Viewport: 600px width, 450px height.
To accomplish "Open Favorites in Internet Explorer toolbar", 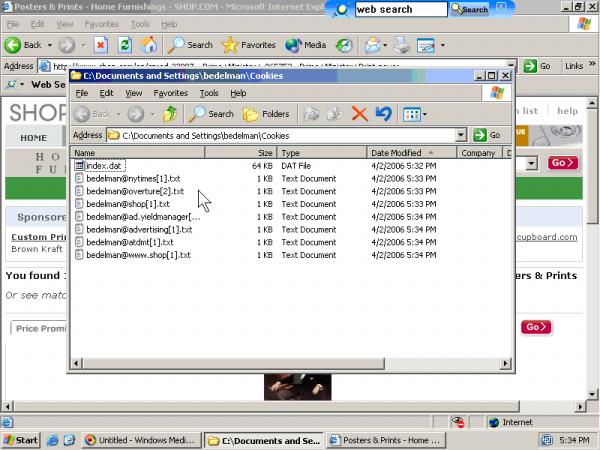I will tap(249, 45).
